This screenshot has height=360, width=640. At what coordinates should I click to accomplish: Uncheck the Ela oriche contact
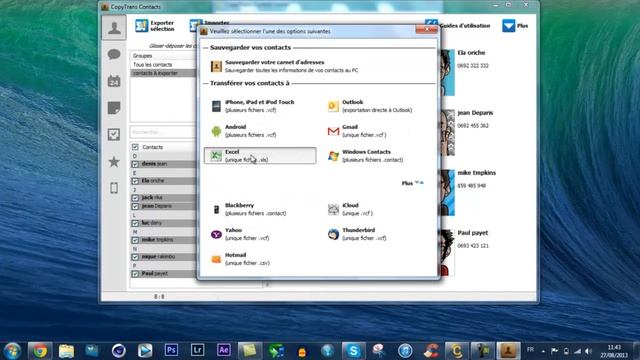pyautogui.click(x=135, y=181)
